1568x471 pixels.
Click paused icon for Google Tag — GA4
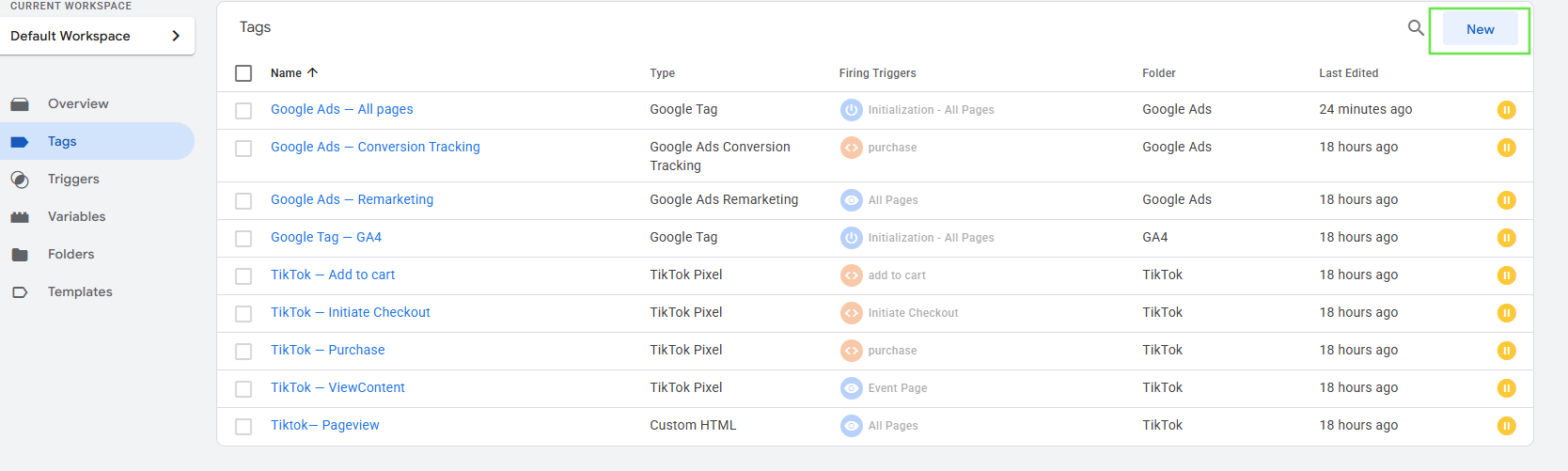click(1506, 238)
